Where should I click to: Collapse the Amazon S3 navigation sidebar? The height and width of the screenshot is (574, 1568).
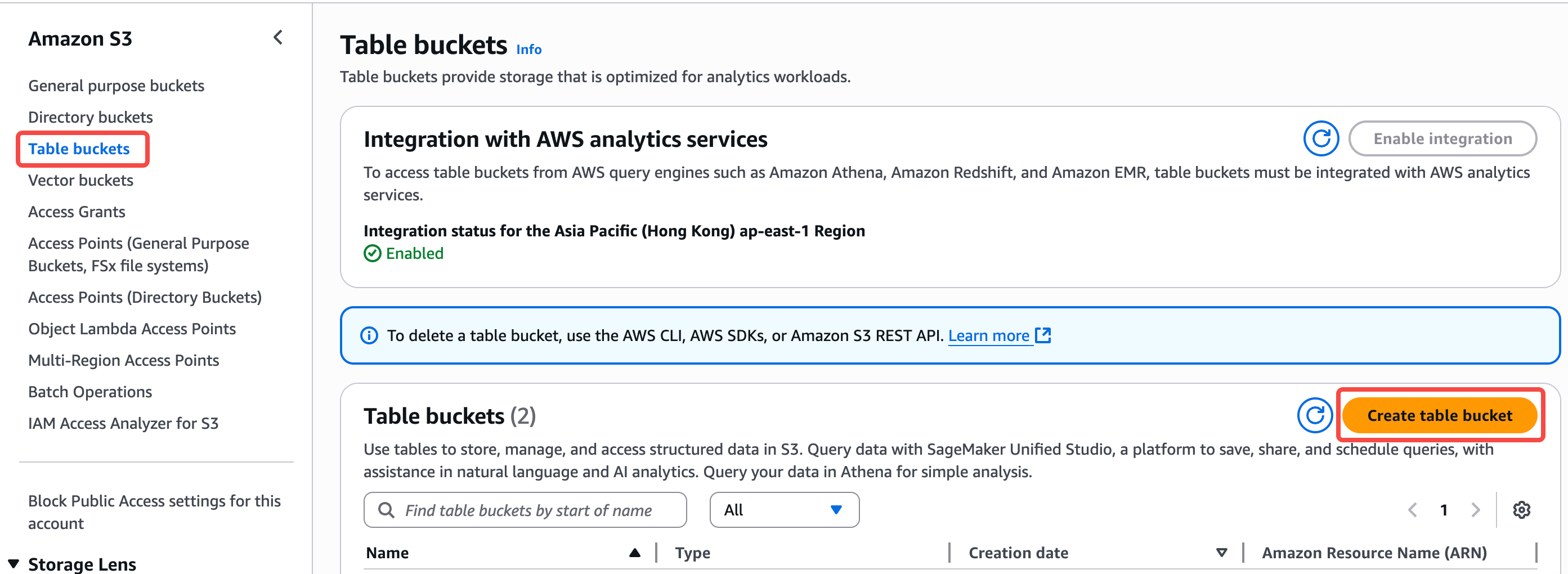(278, 38)
